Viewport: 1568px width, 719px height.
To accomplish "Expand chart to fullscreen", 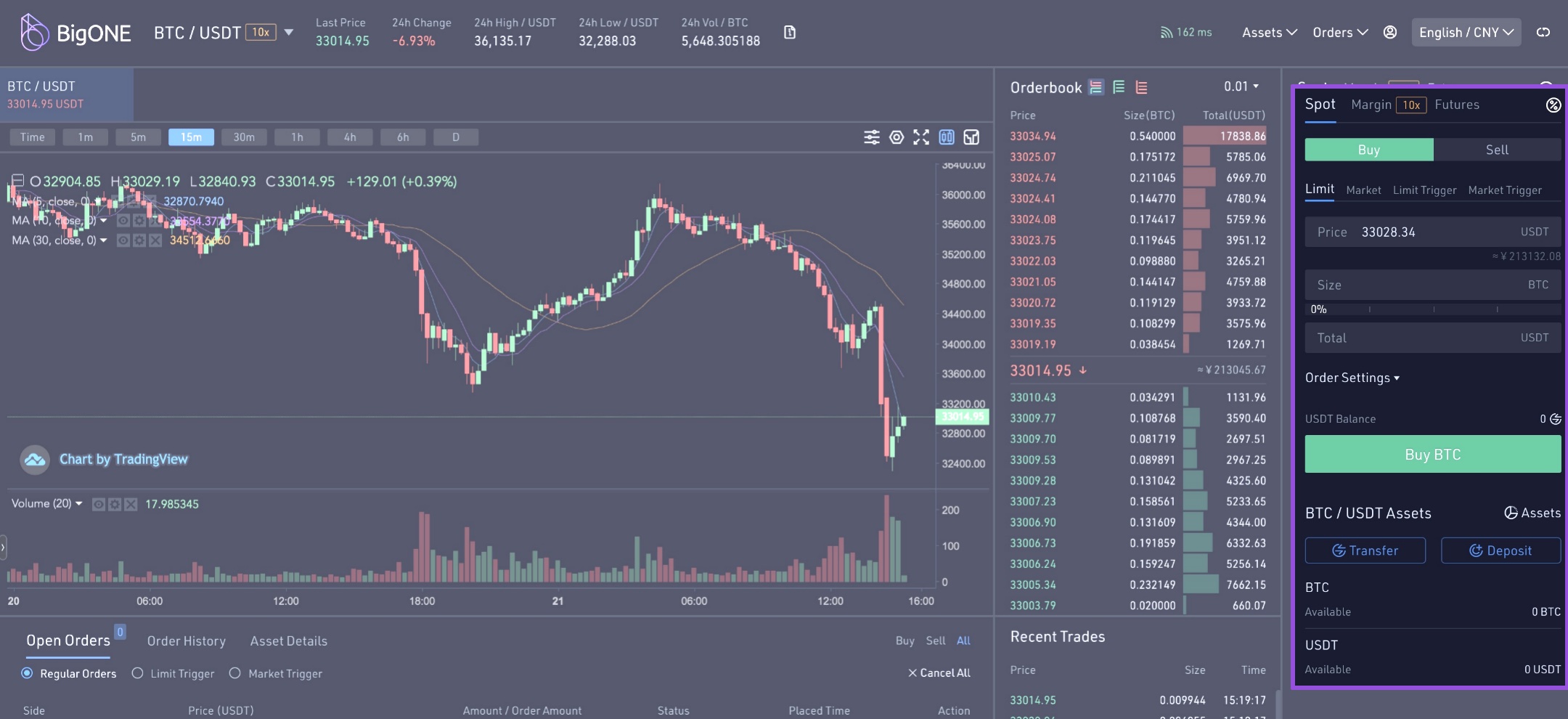I will [921, 137].
